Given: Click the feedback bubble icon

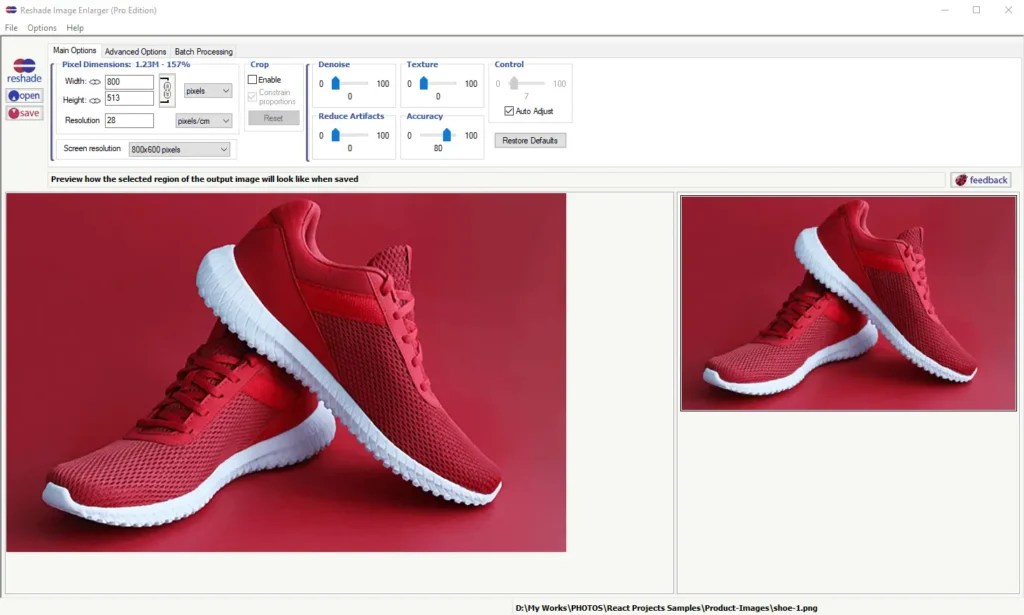Looking at the screenshot, I should click(x=961, y=180).
